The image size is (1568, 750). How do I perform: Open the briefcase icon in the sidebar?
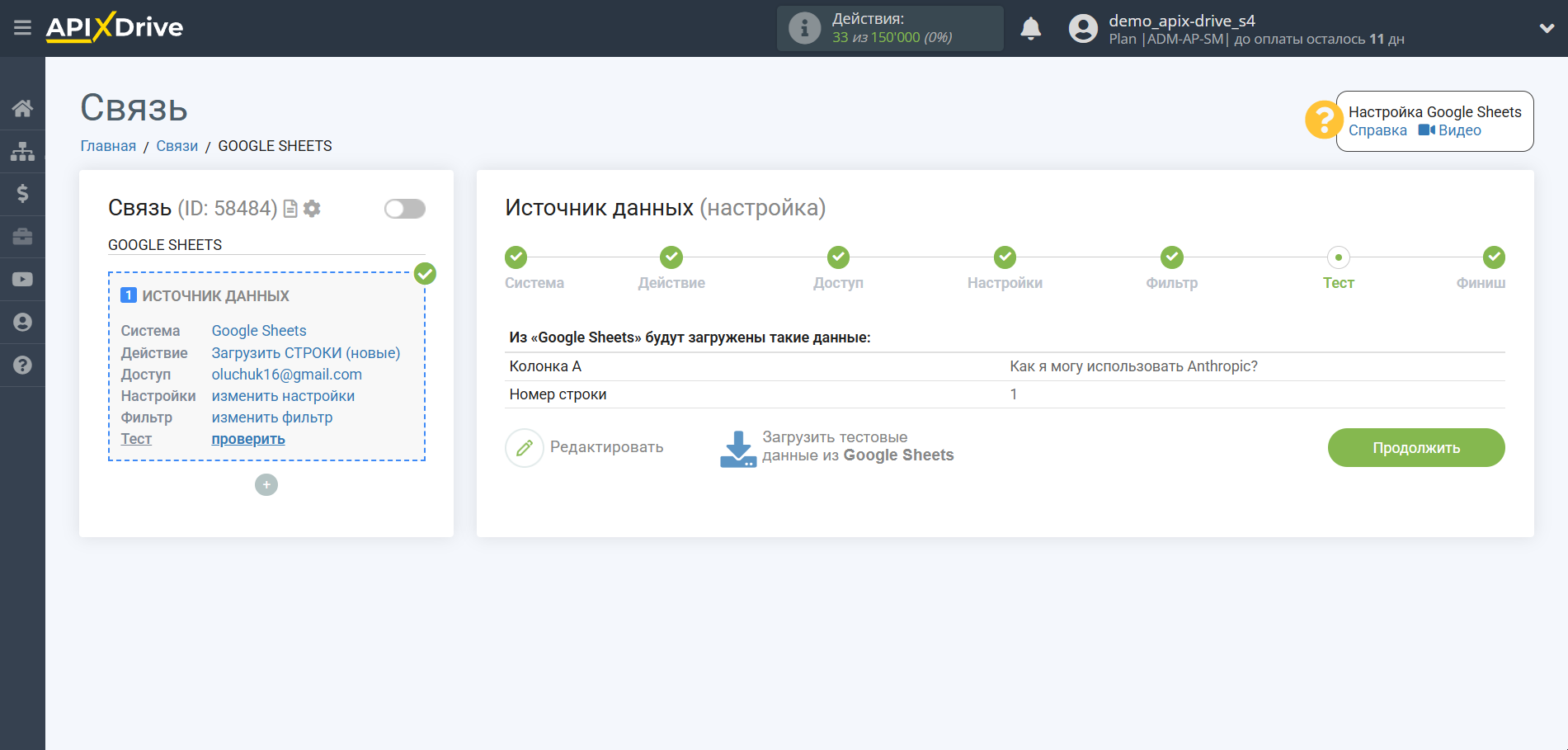pyautogui.click(x=22, y=237)
